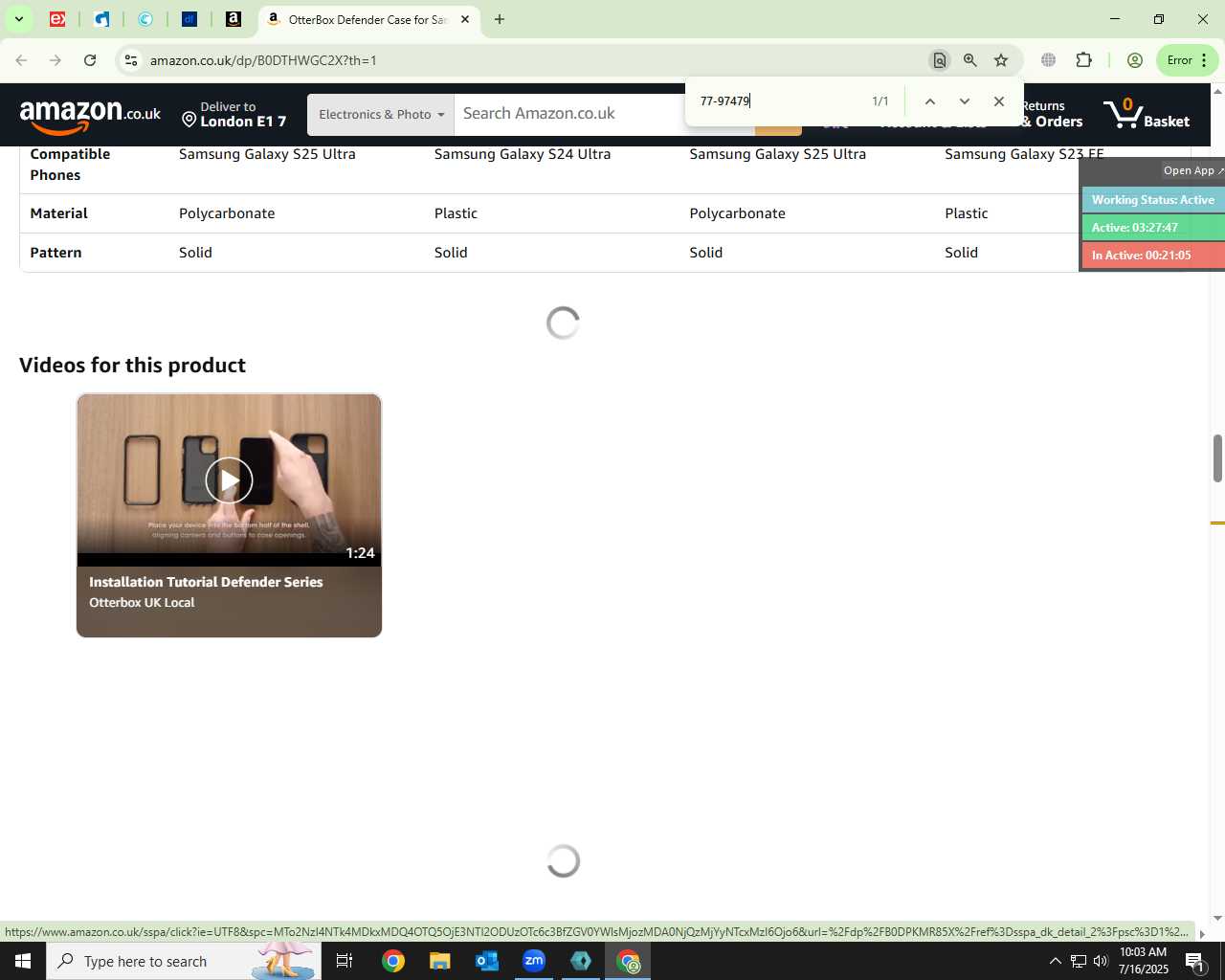Switch to the third pinned circular-icon tab
Viewport: 1225px width, 980px height.
coord(145,19)
